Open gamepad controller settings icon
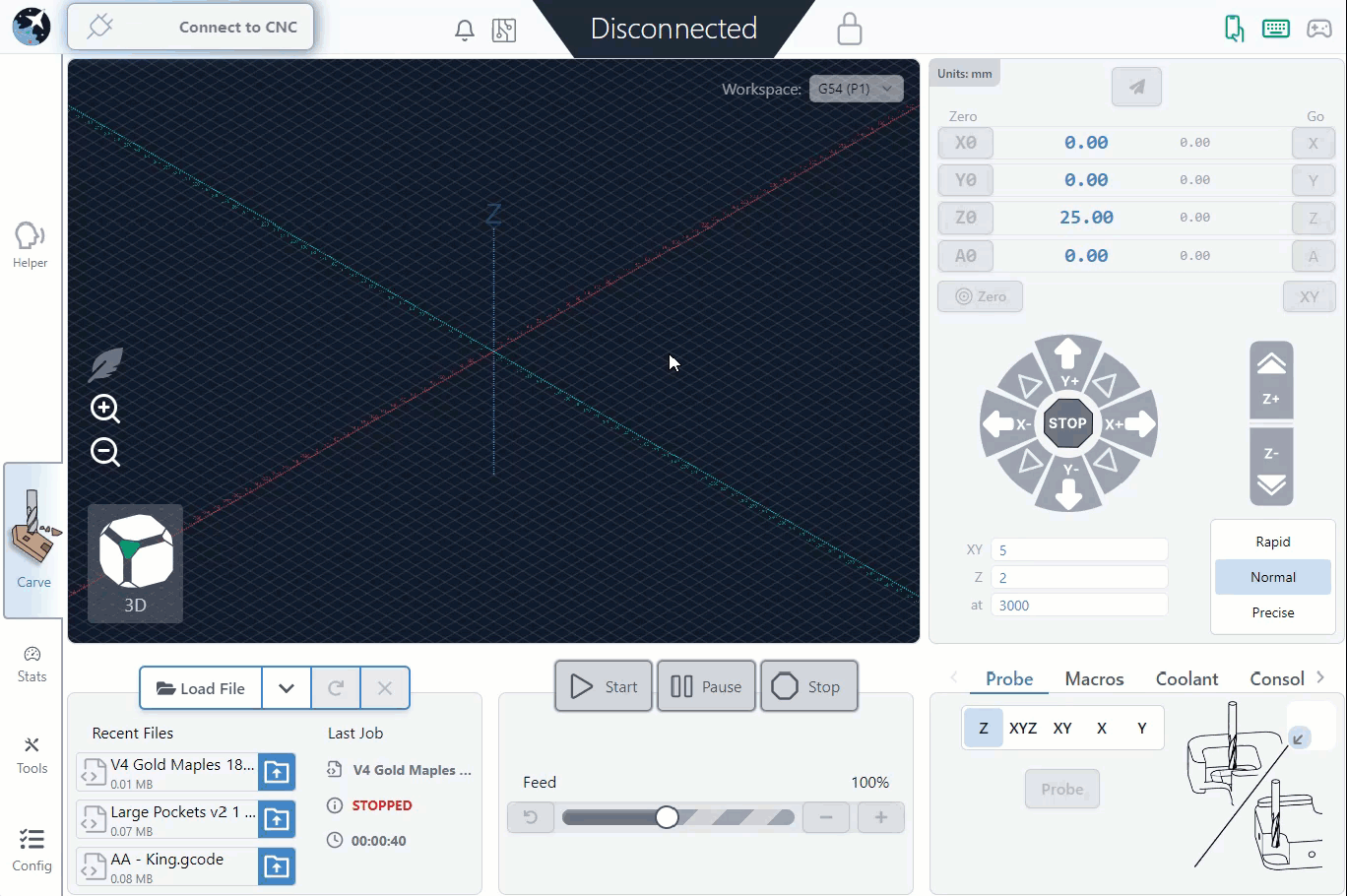Image resolution: width=1347 pixels, height=896 pixels. [x=1319, y=28]
